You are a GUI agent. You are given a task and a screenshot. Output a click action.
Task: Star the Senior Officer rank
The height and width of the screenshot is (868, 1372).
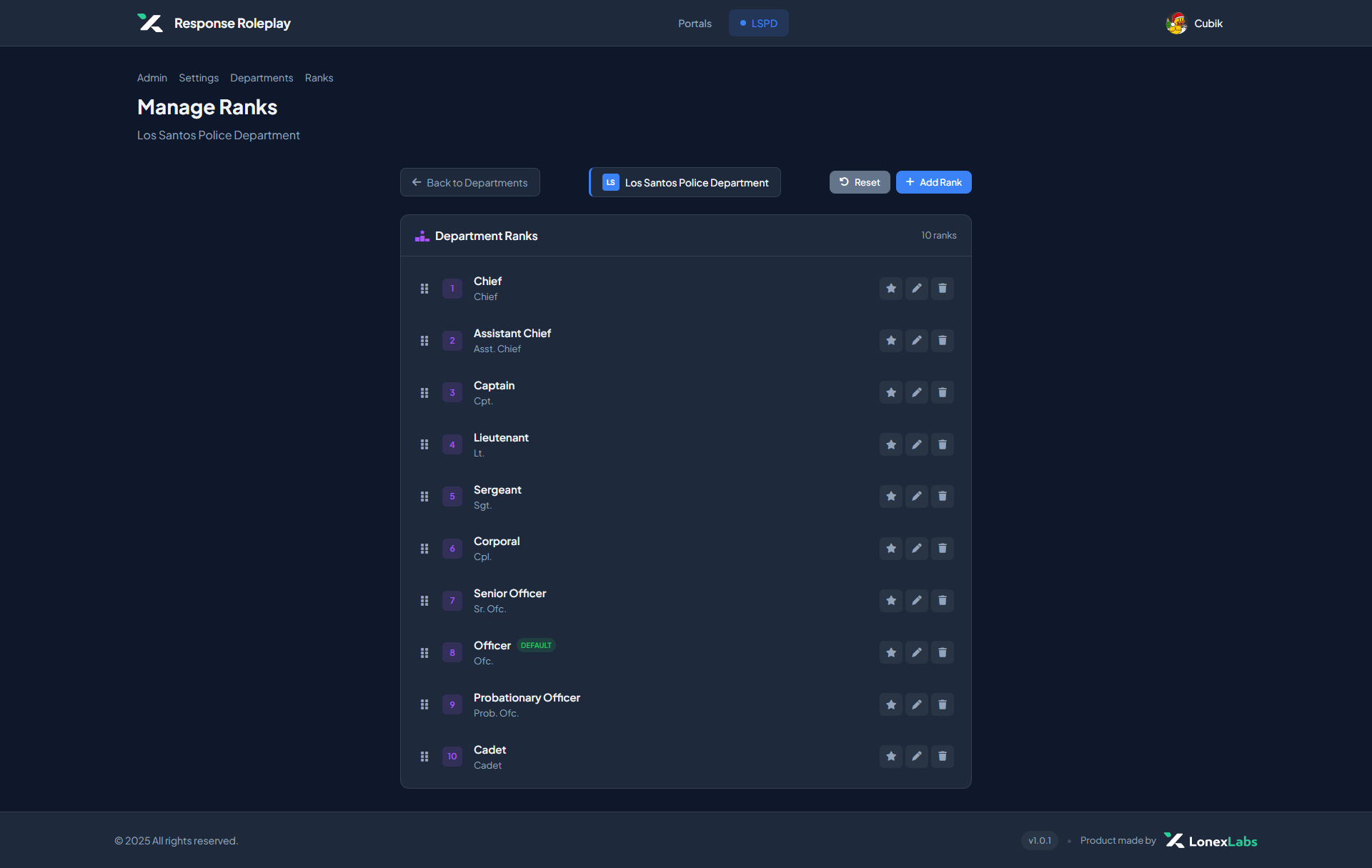click(891, 601)
